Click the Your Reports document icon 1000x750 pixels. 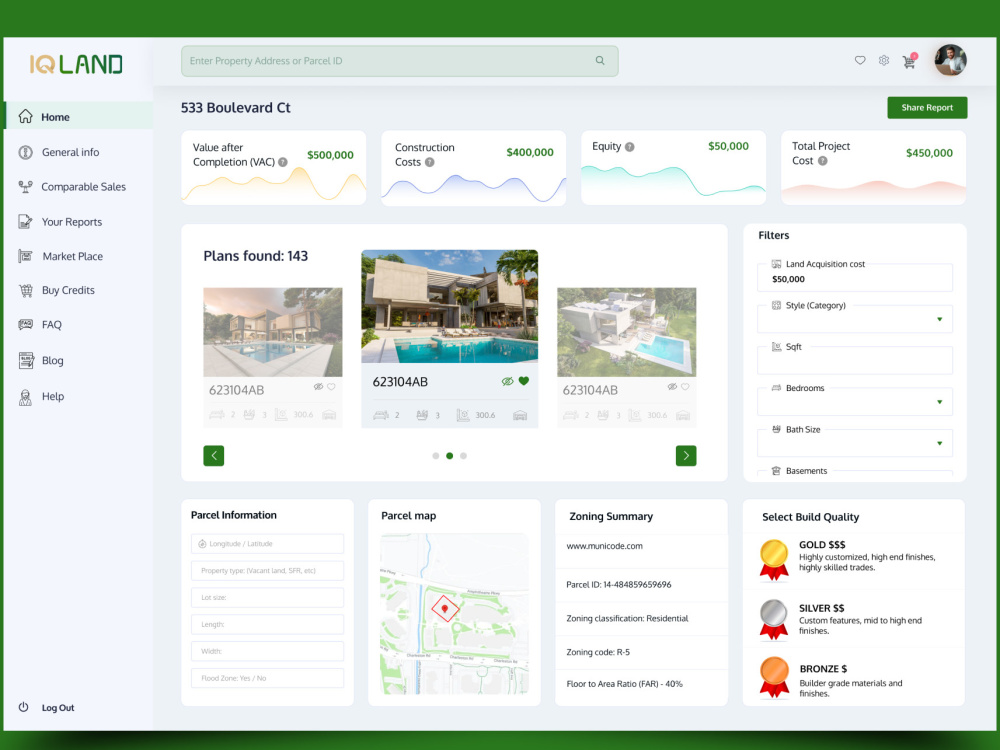click(26, 222)
